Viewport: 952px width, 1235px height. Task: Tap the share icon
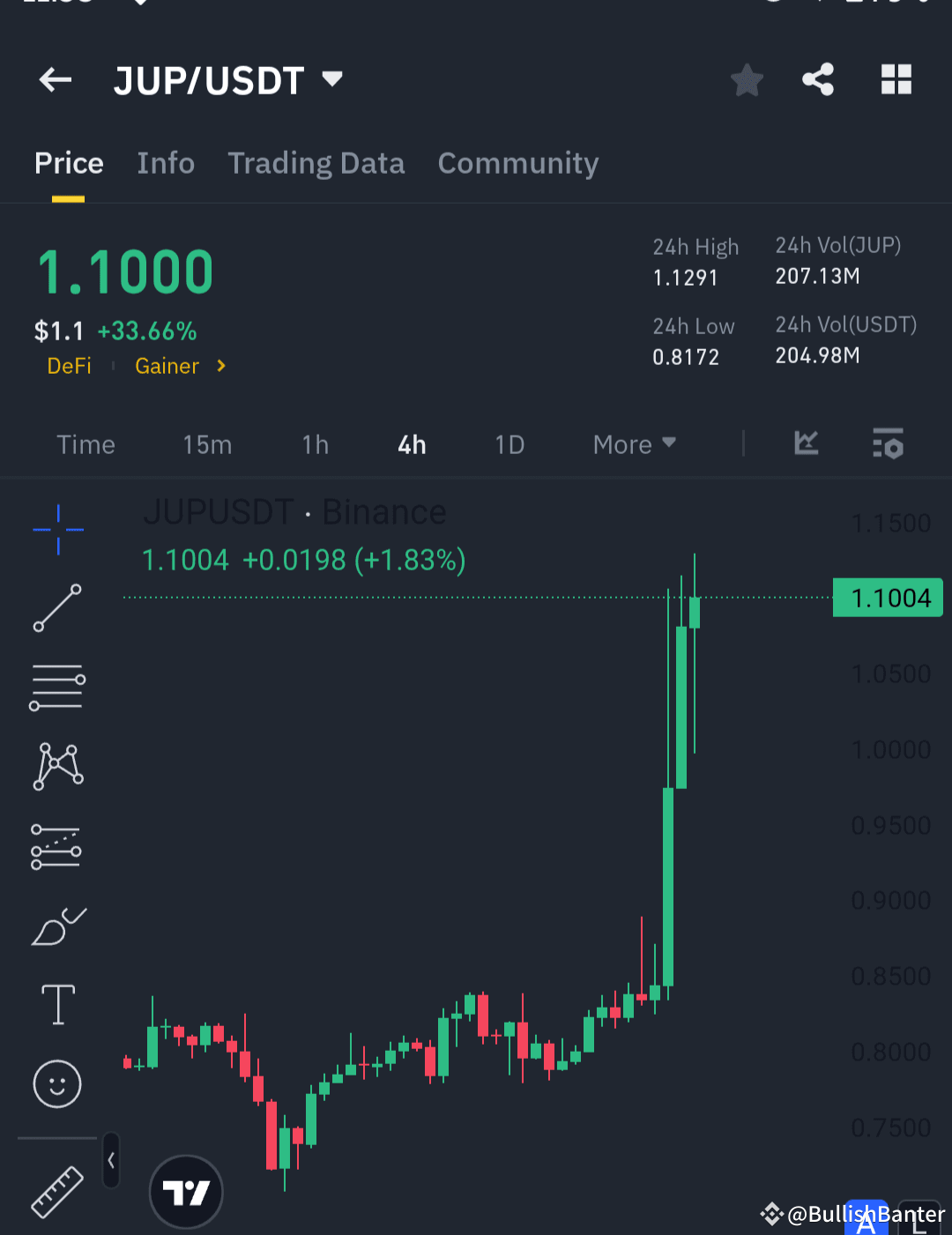click(817, 79)
